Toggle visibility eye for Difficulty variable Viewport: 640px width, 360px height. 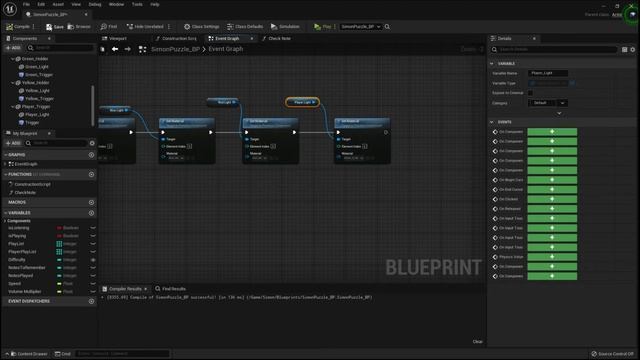click(x=93, y=260)
